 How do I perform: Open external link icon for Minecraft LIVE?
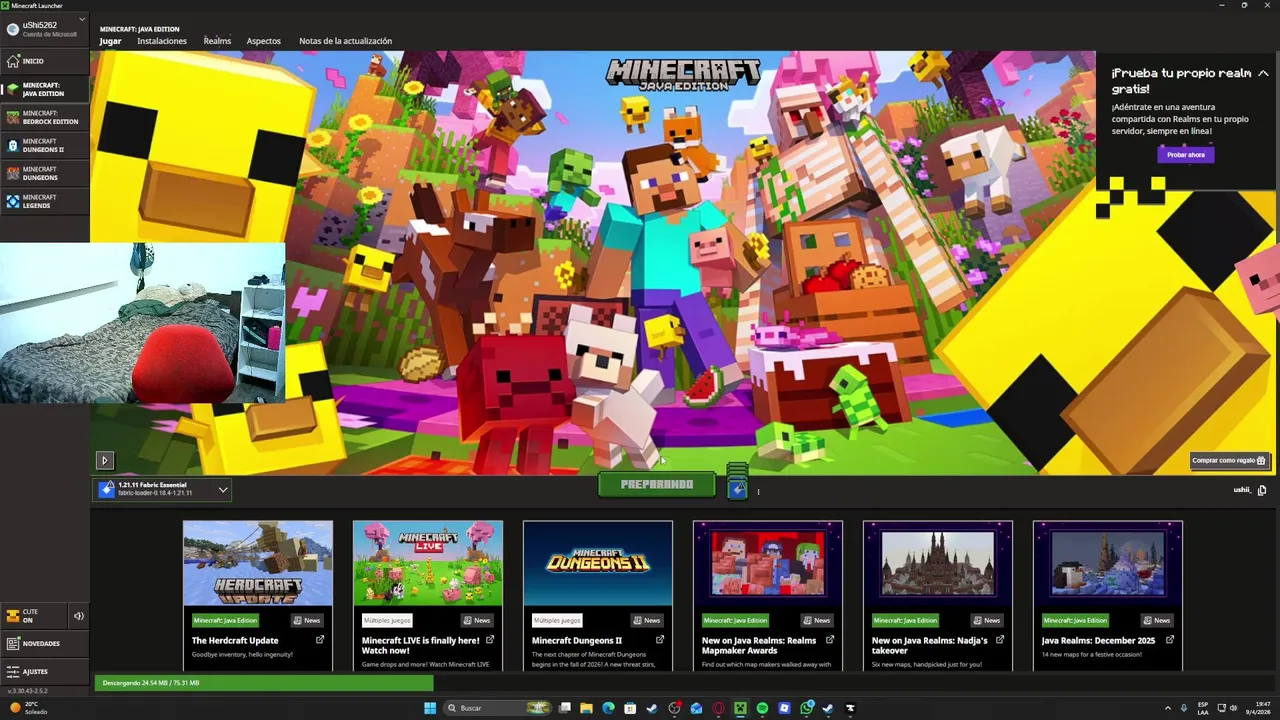point(490,640)
